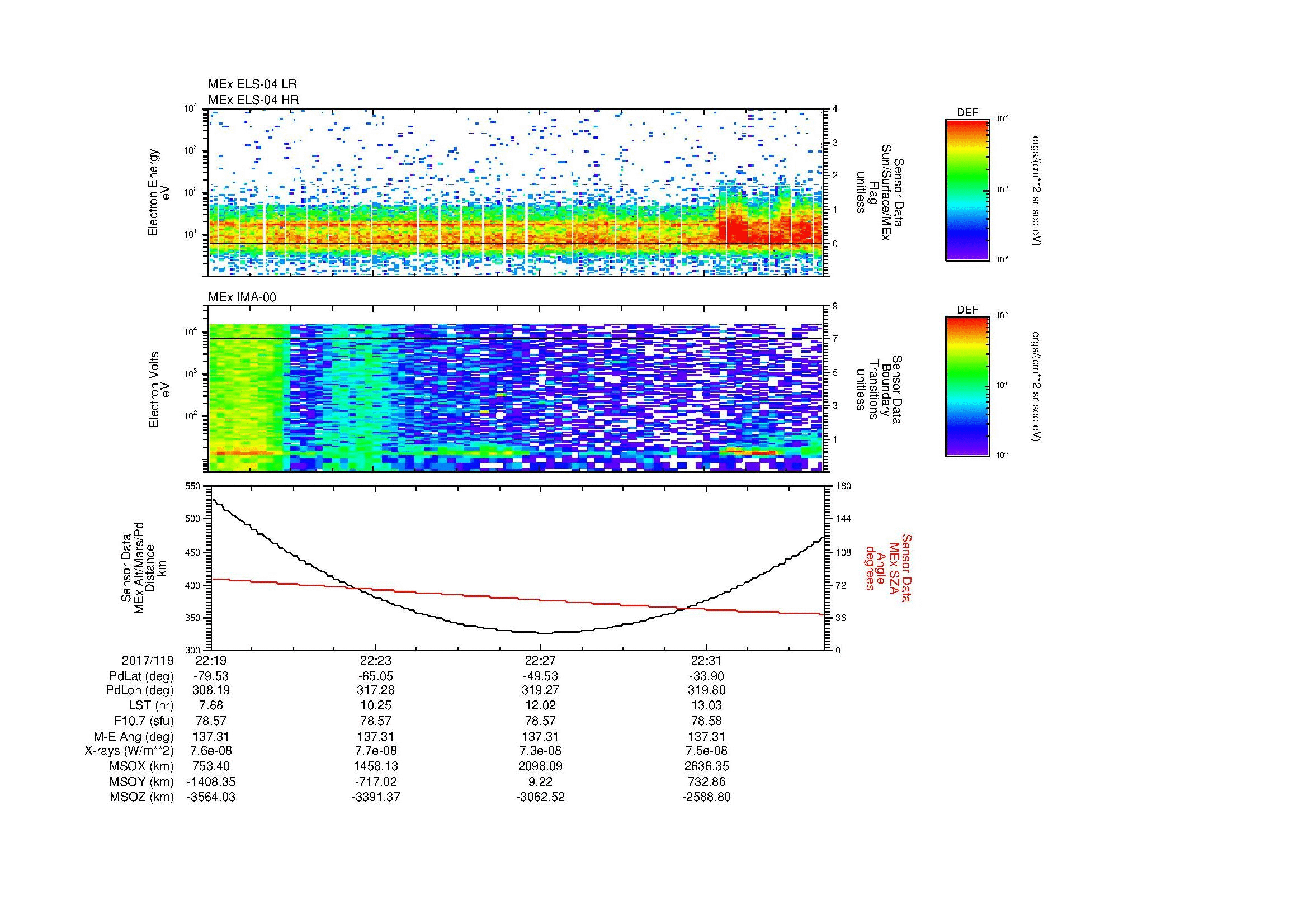Click the 180 tick on the SZA axis

pos(843,486)
